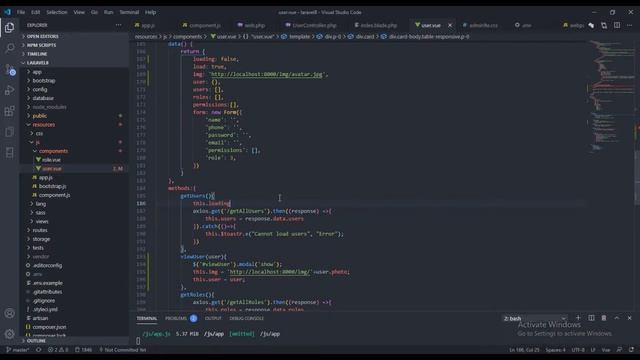Open the Run and Debug view
This screenshot has height=360, width=640.
tap(9, 90)
